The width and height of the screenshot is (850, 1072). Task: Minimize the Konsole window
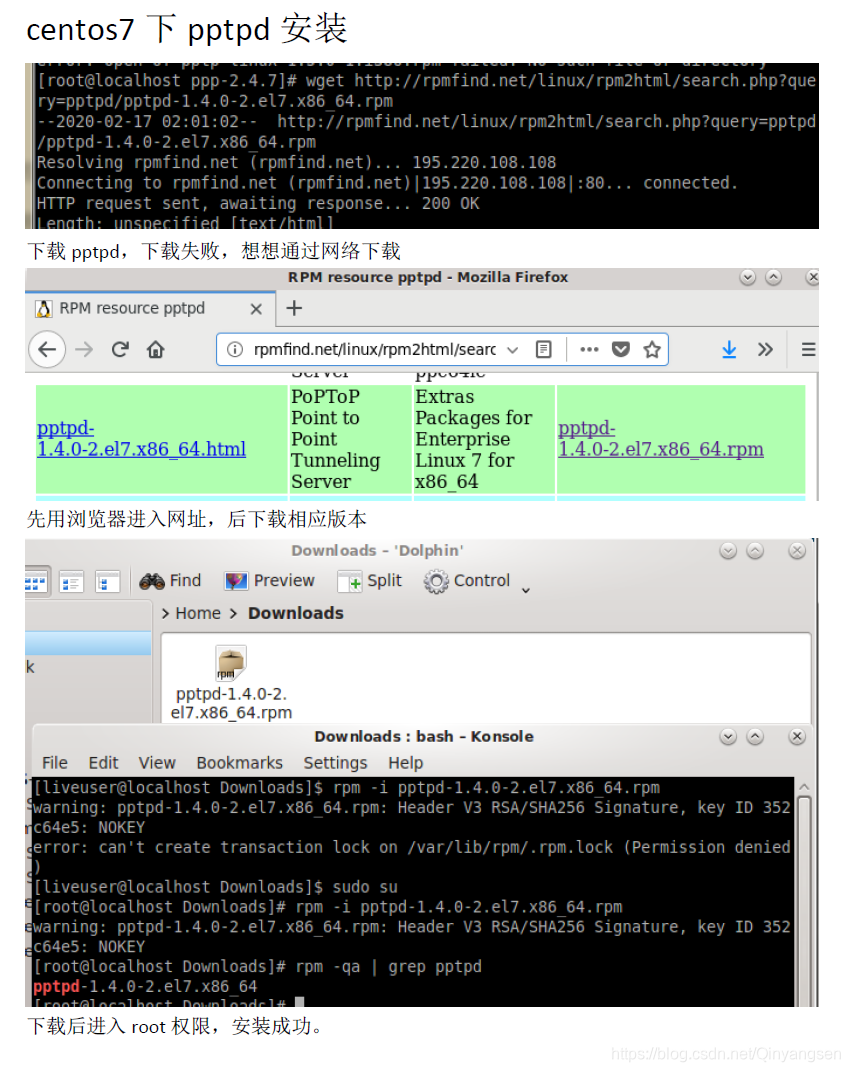(x=728, y=736)
